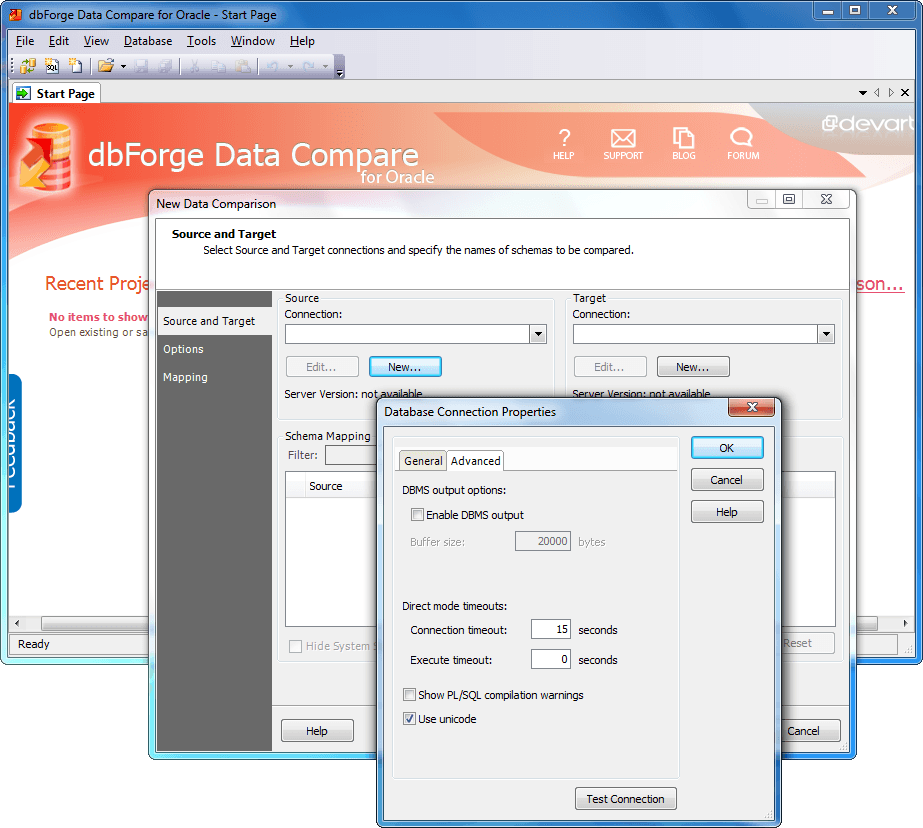Expand the Undo history dropdown arrow
Viewport: 923px width, 828px height.
coord(290,66)
